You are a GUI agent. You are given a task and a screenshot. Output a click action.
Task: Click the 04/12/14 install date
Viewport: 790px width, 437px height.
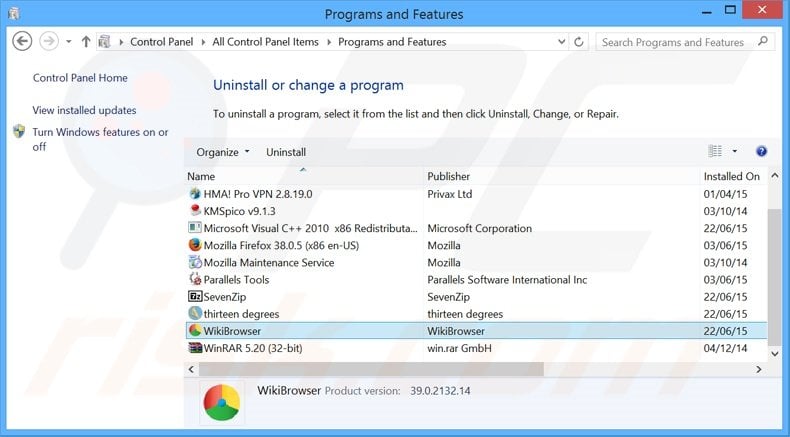pos(726,348)
